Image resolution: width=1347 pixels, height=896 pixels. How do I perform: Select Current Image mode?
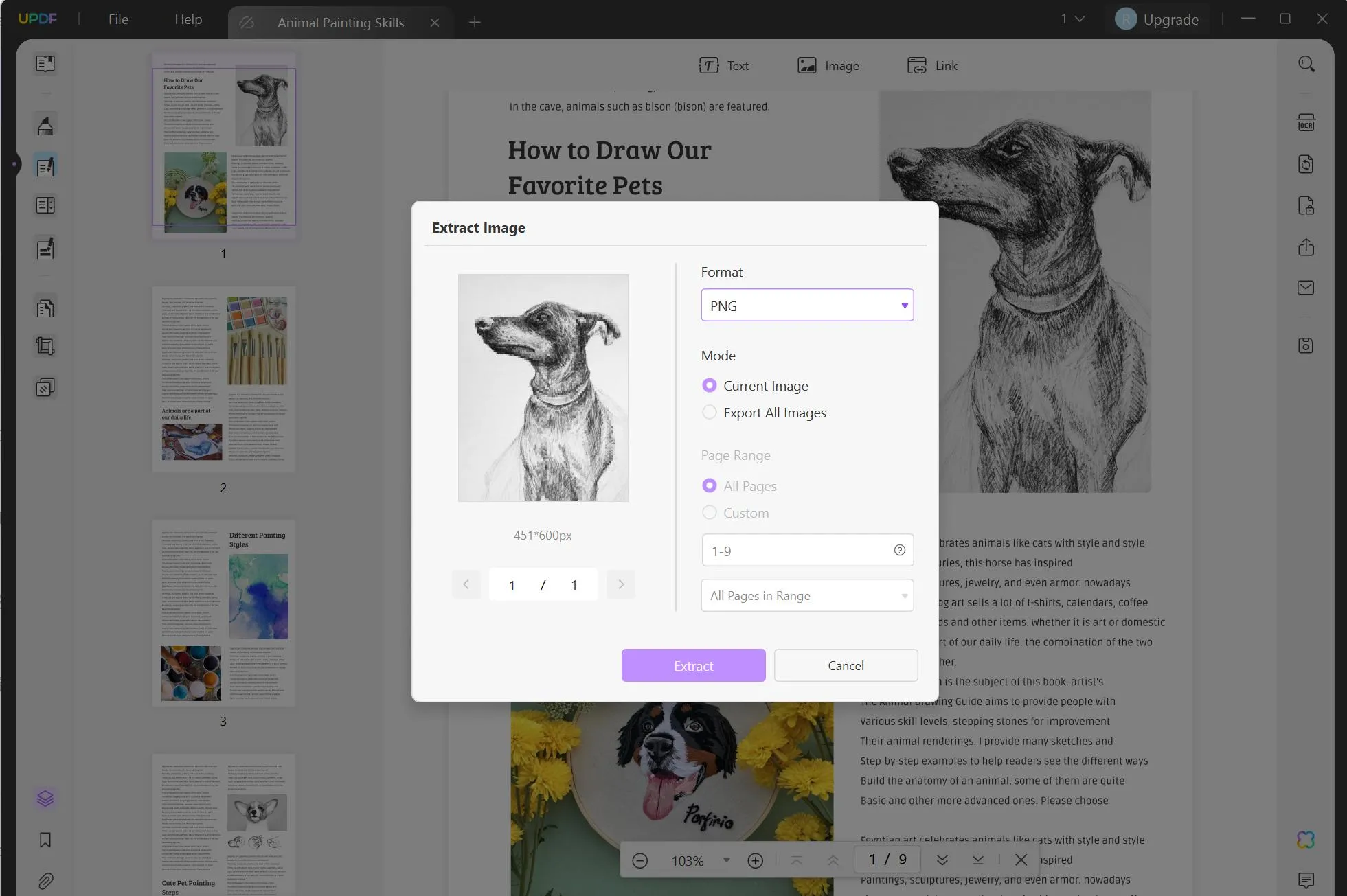click(755, 386)
